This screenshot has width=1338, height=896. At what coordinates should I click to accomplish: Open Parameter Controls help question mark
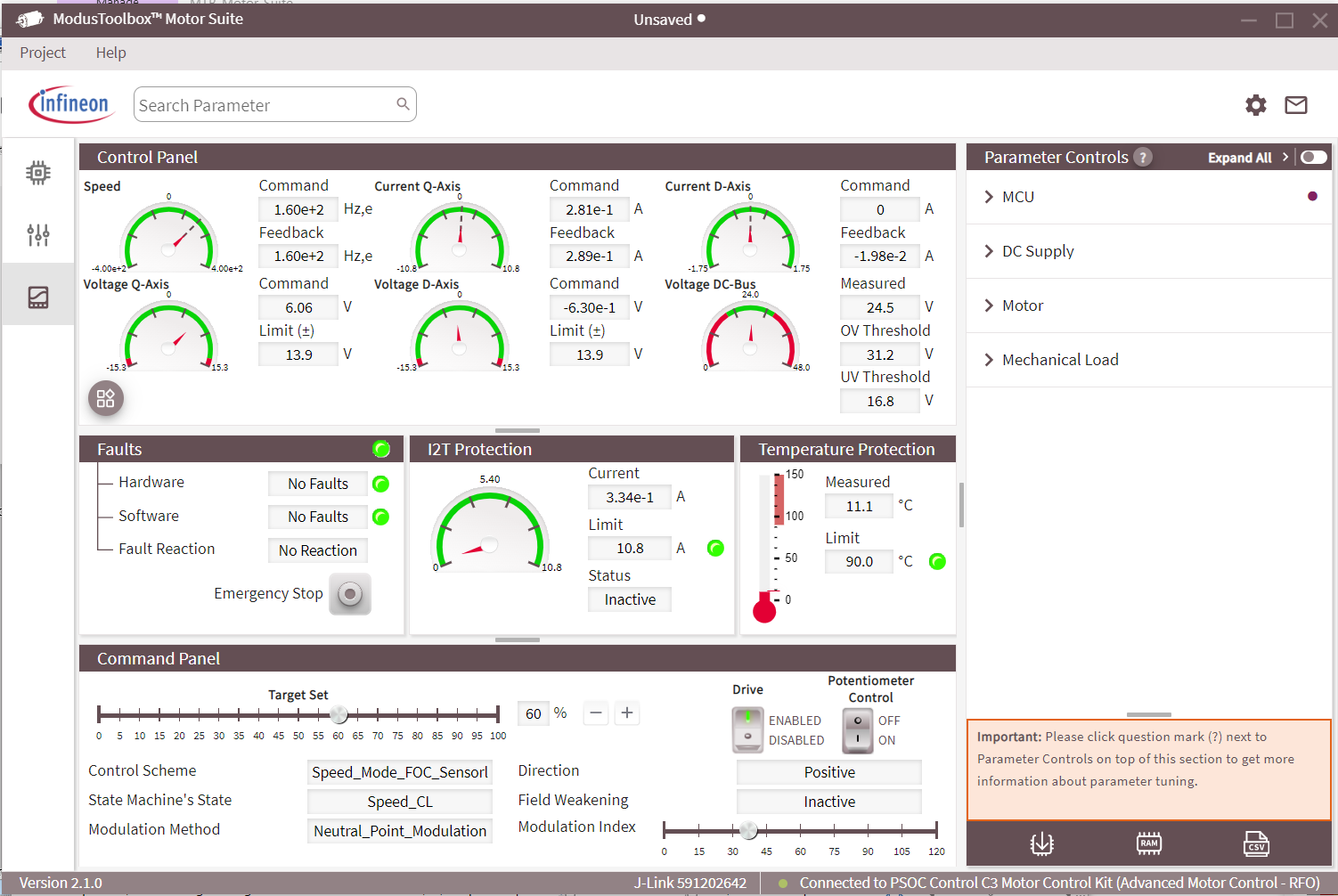coord(1143,158)
